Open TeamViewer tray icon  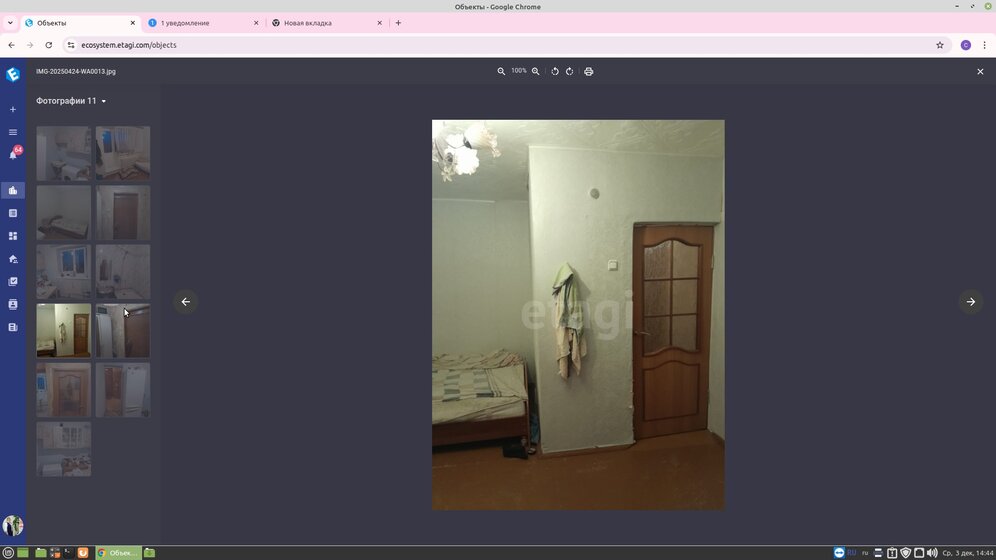tap(839, 553)
